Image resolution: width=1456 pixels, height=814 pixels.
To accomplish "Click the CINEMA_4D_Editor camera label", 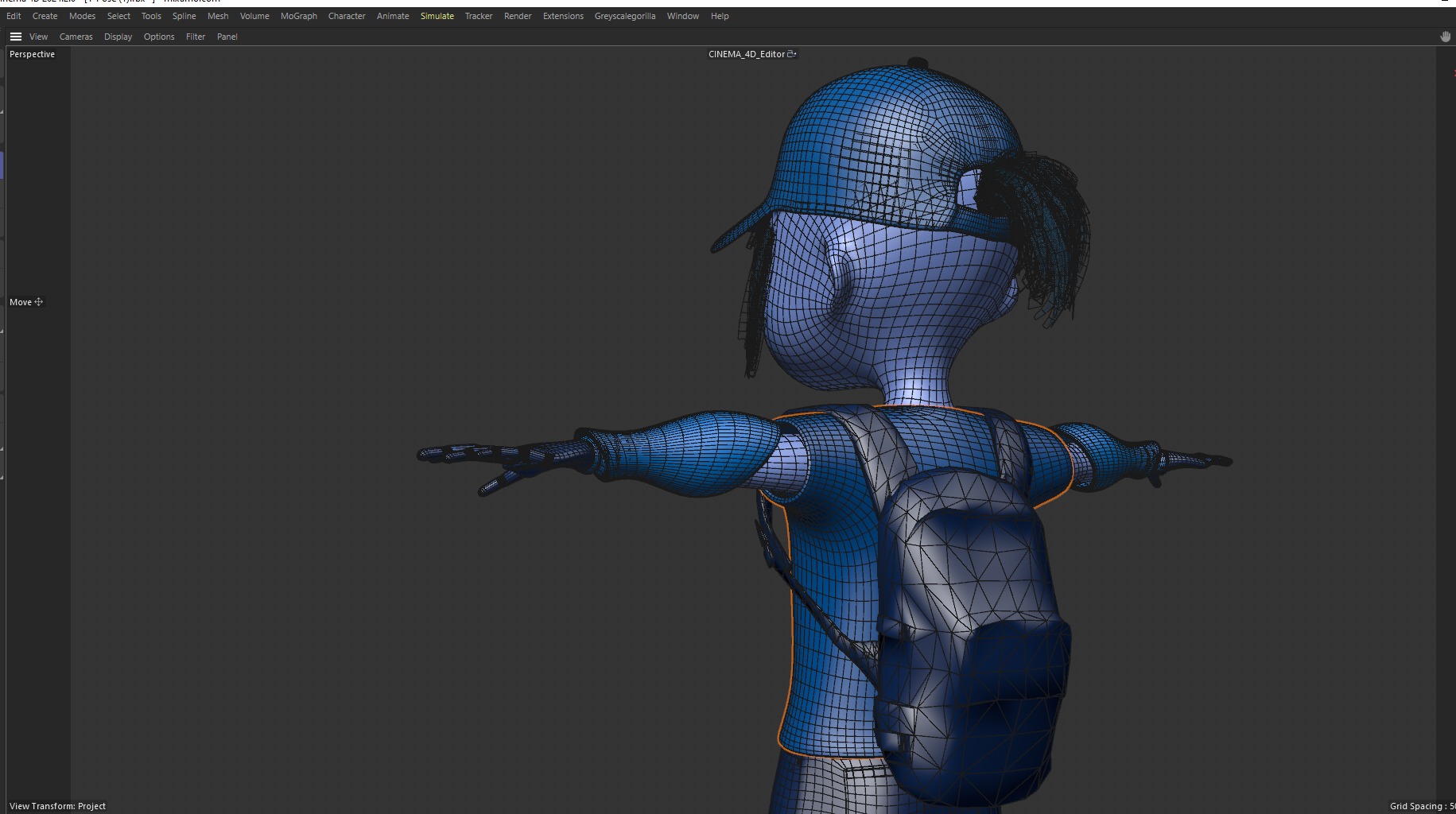I will coord(746,54).
